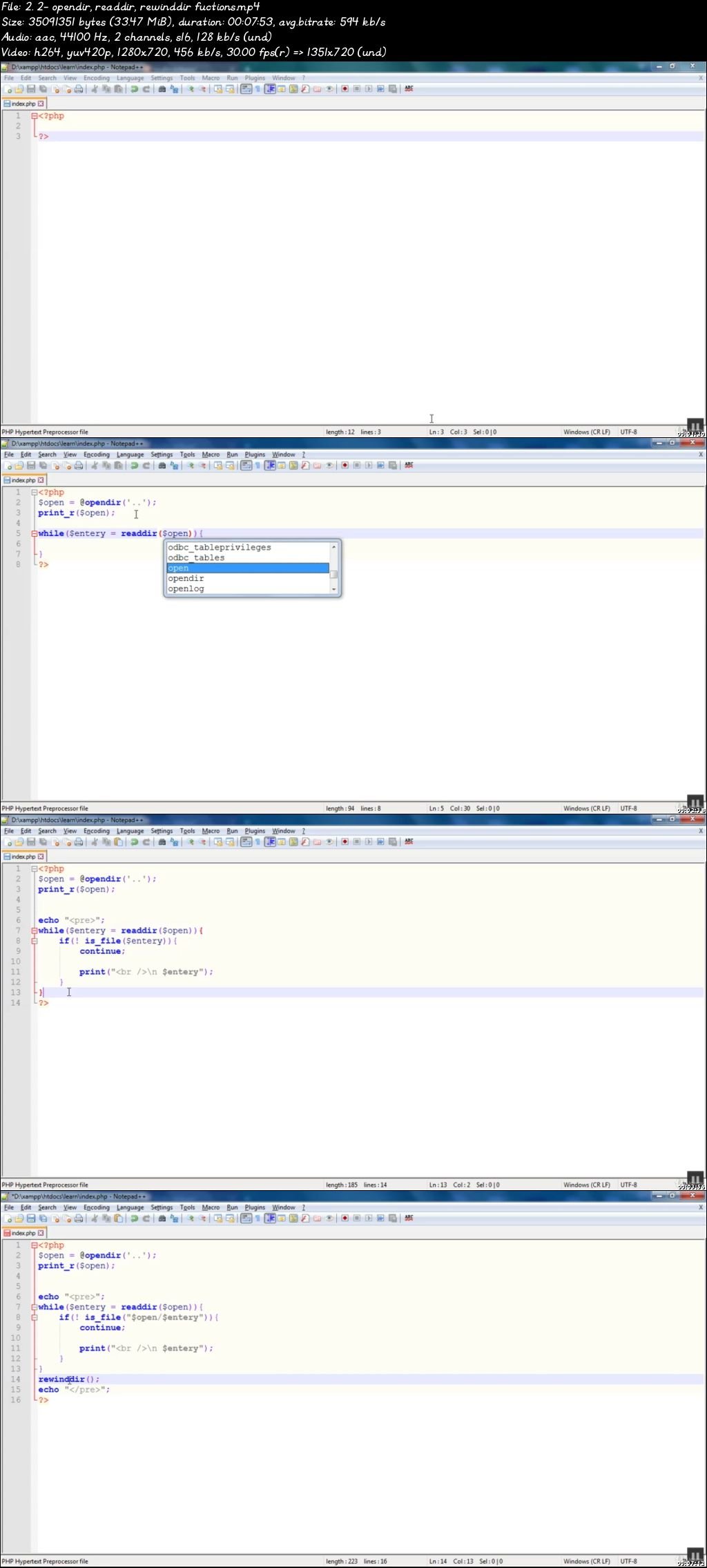707x1568 pixels.
Task: Click Close All documents icon in bottom window
Action: point(66,1218)
